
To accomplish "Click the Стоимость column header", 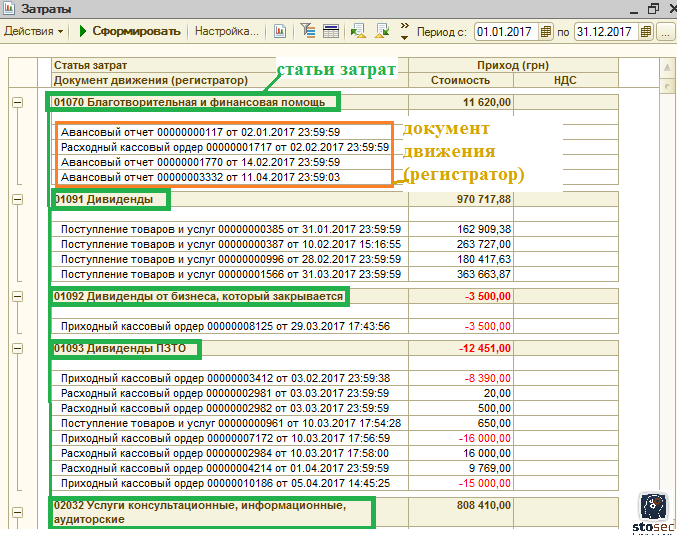I will [x=461, y=80].
